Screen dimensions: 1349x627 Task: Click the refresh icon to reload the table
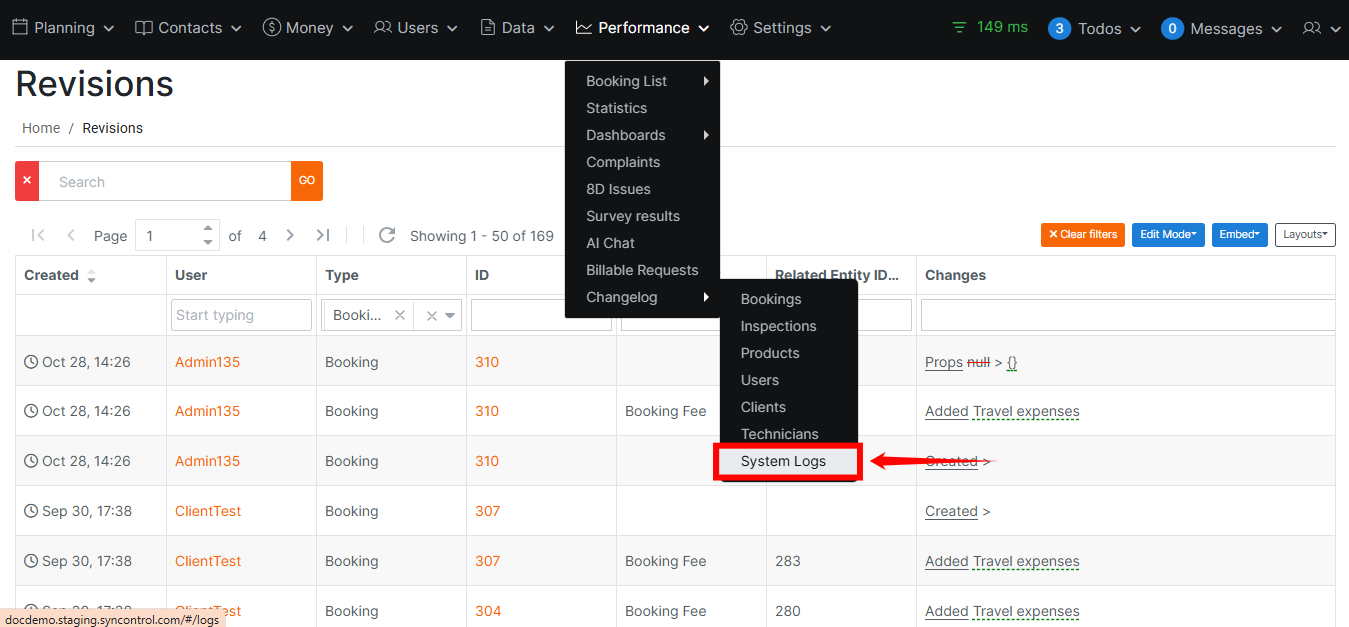(387, 235)
